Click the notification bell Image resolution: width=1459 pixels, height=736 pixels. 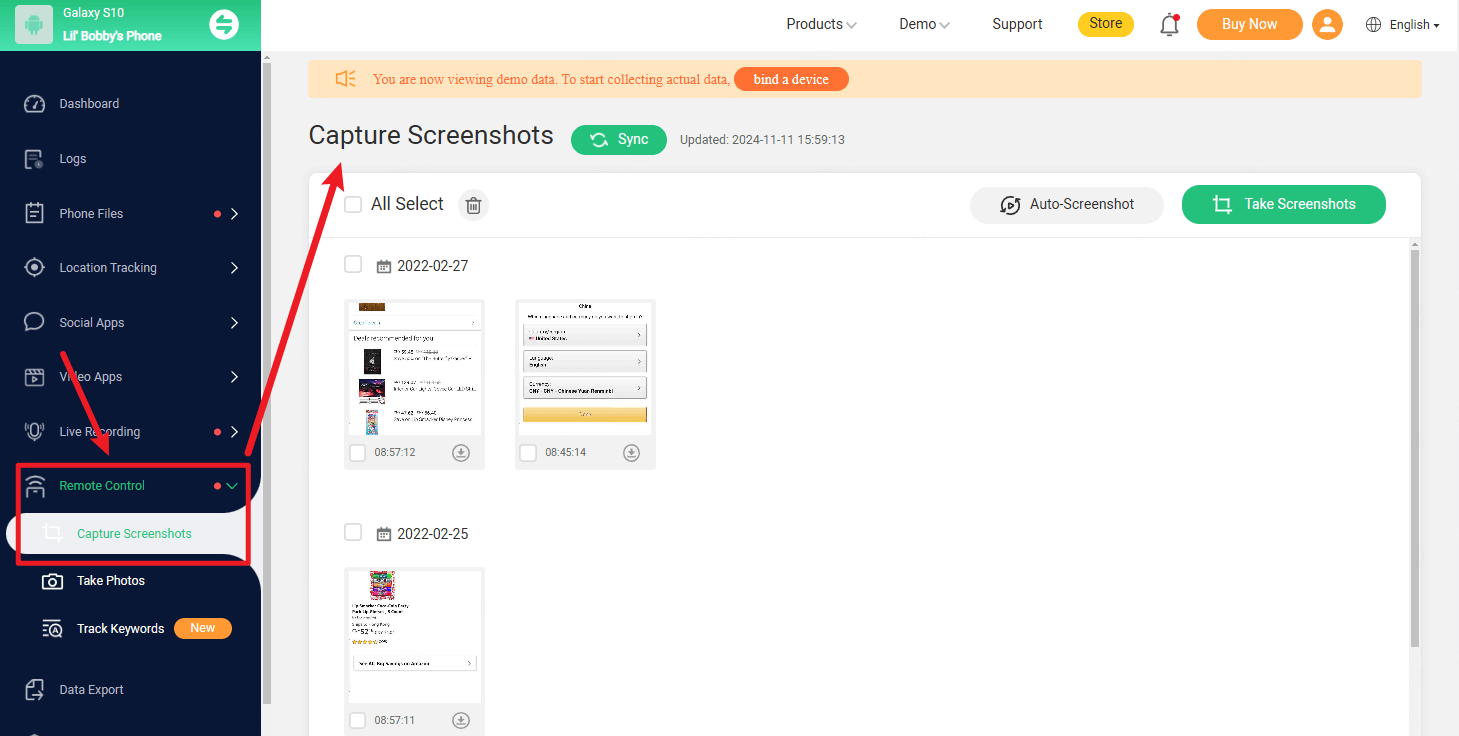(1169, 24)
